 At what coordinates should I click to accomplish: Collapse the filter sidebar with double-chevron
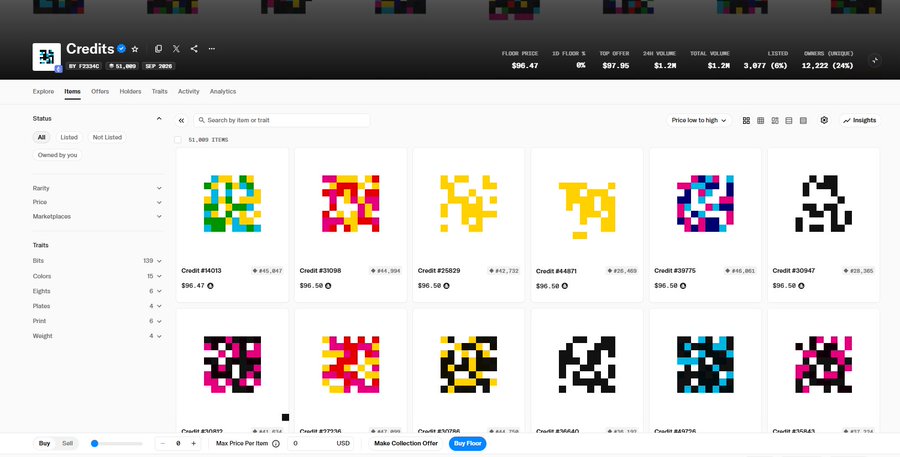click(x=181, y=121)
